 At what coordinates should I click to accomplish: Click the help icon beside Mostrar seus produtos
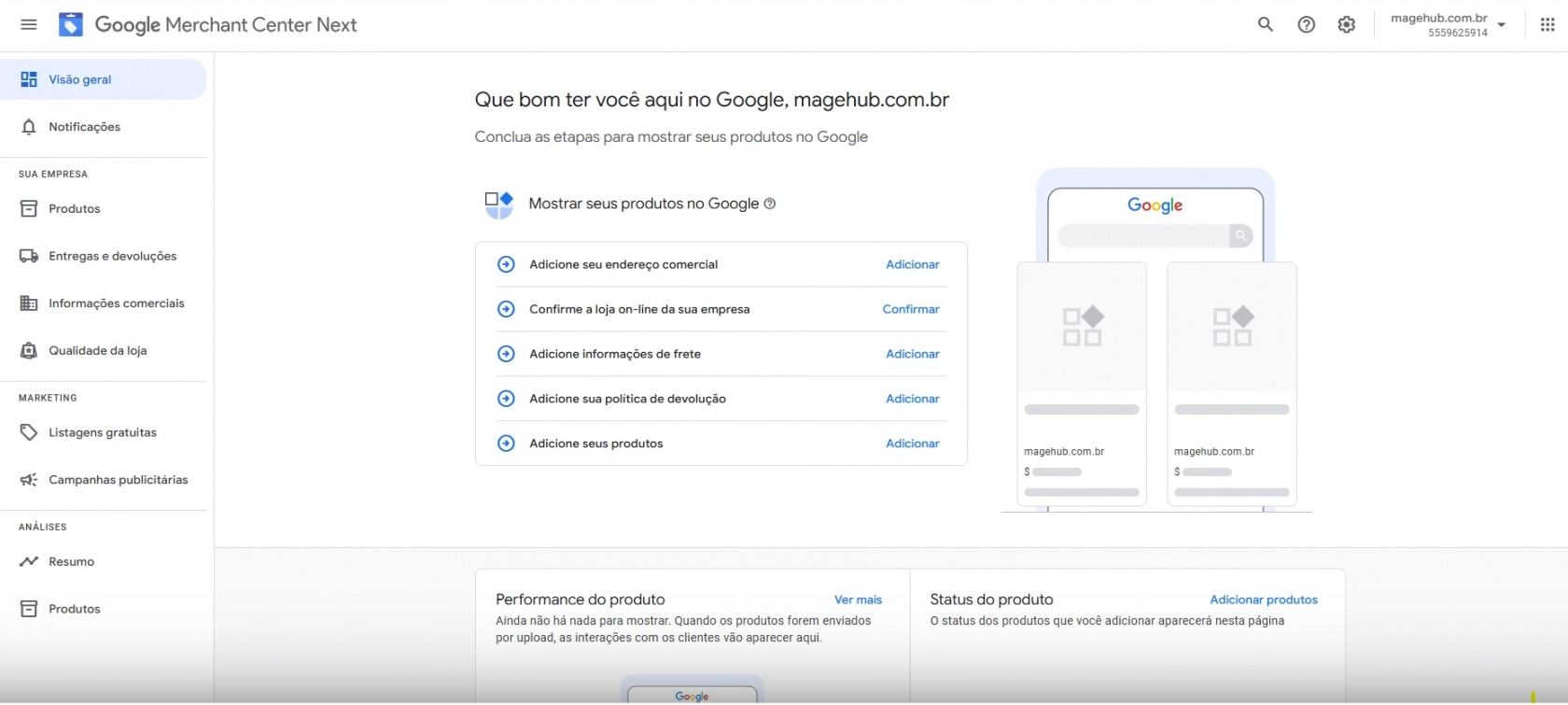coord(770,204)
